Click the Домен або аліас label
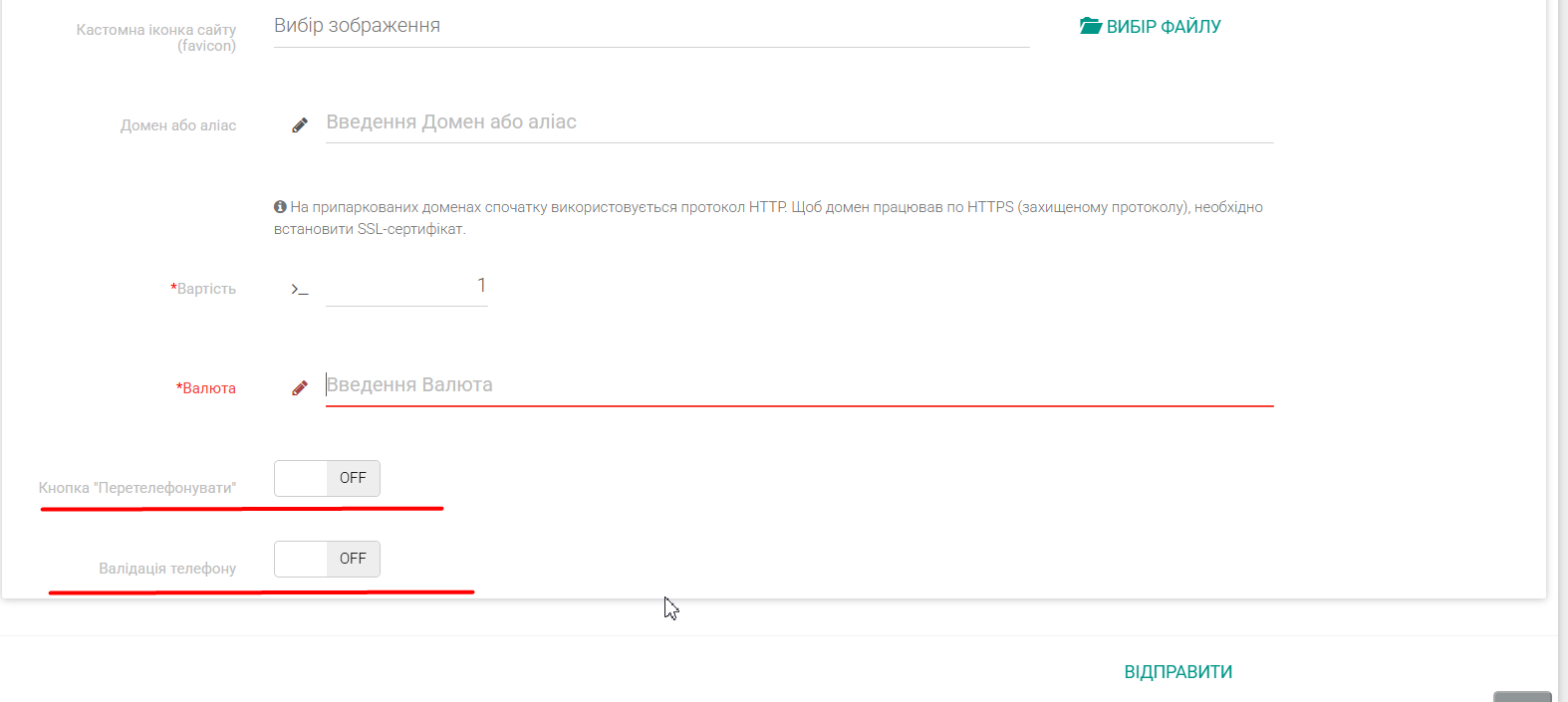This screenshot has width=1568, height=702. click(x=178, y=125)
